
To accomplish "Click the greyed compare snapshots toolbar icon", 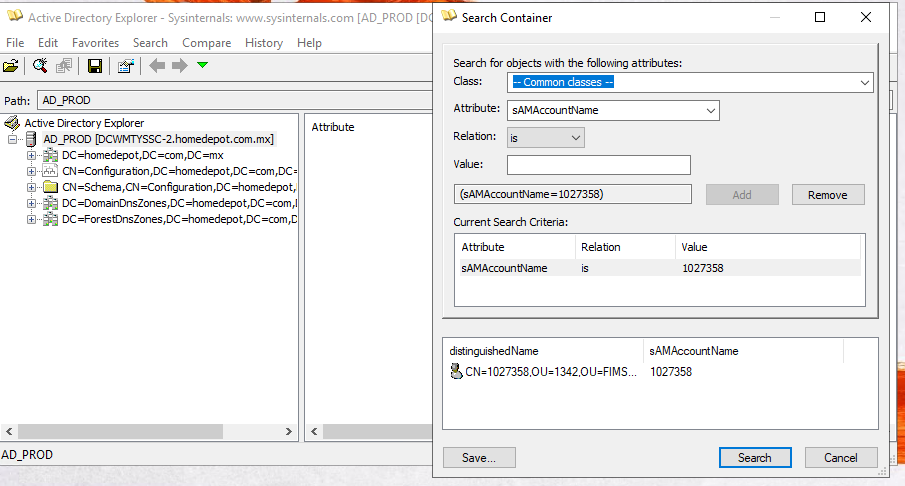I will tap(63, 66).
